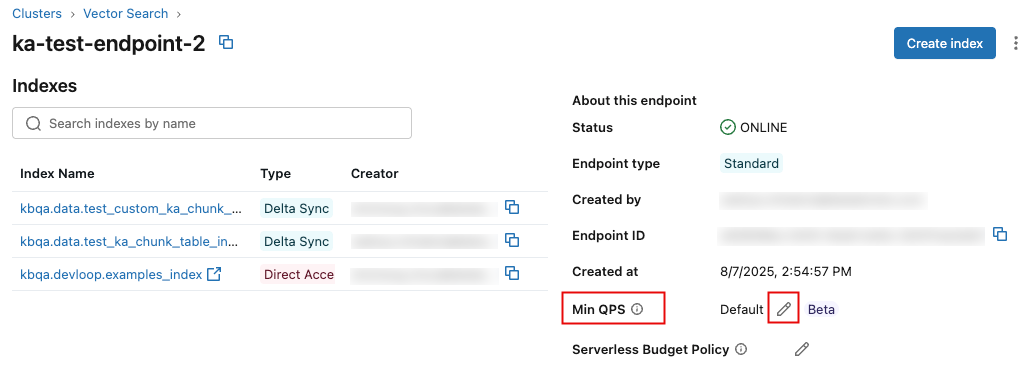Go to Vector Search breadcrumb

pyautogui.click(x=125, y=13)
